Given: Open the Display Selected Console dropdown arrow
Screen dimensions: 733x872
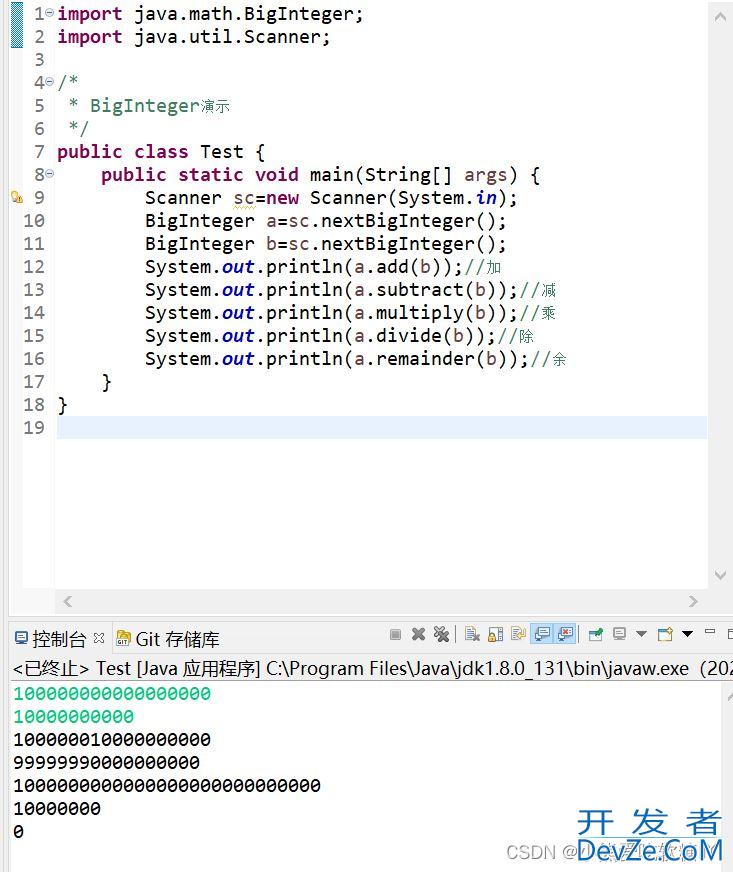Looking at the screenshot, I should pos(641,635).
